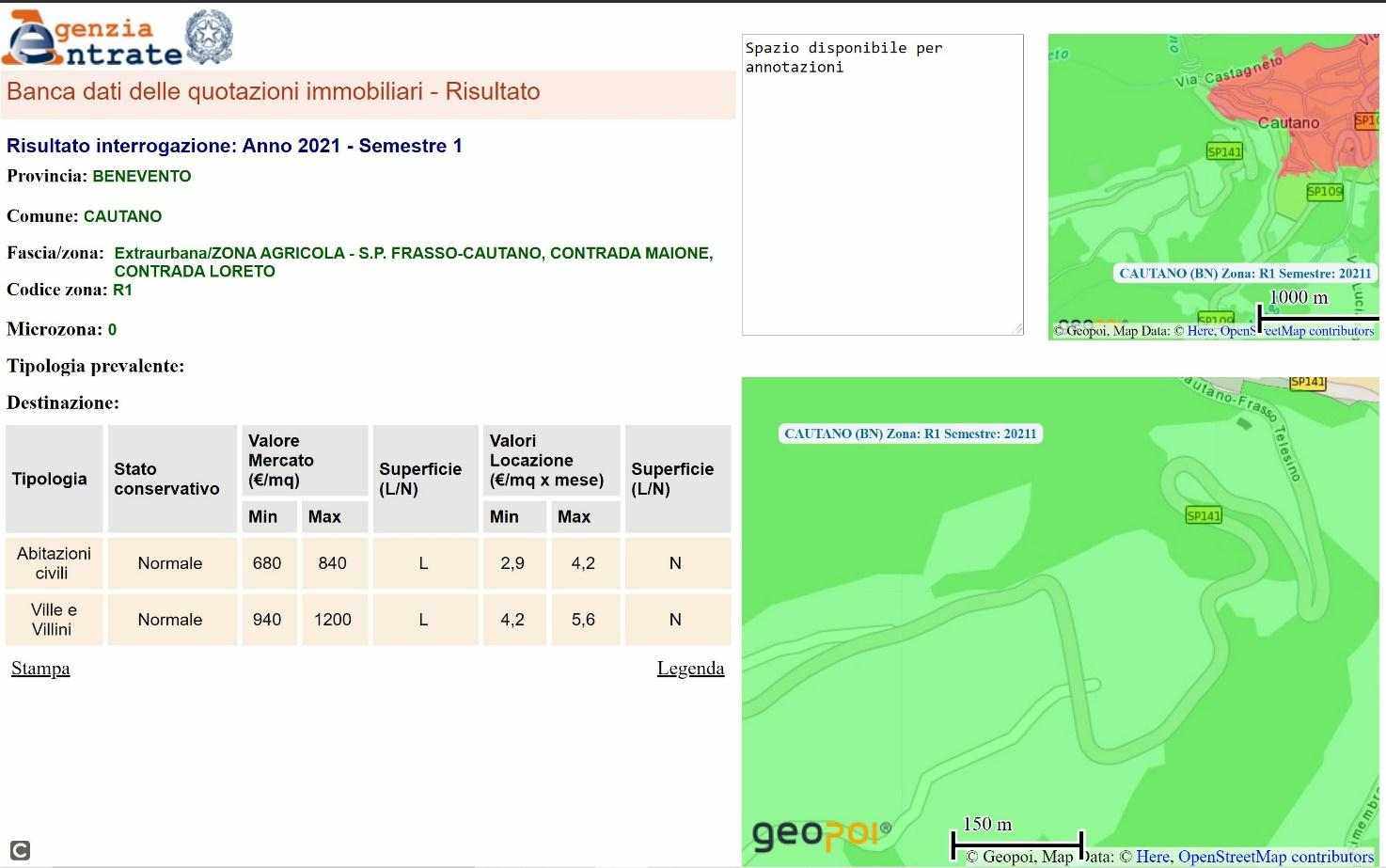The width and height of the screenshot is (1386, 868).
Task: Click the zone R1 label on small map
Action: click(1245, 274)
